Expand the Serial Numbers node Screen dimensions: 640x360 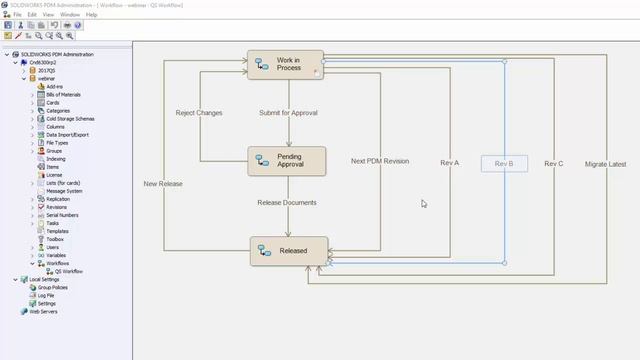[32, 215]
